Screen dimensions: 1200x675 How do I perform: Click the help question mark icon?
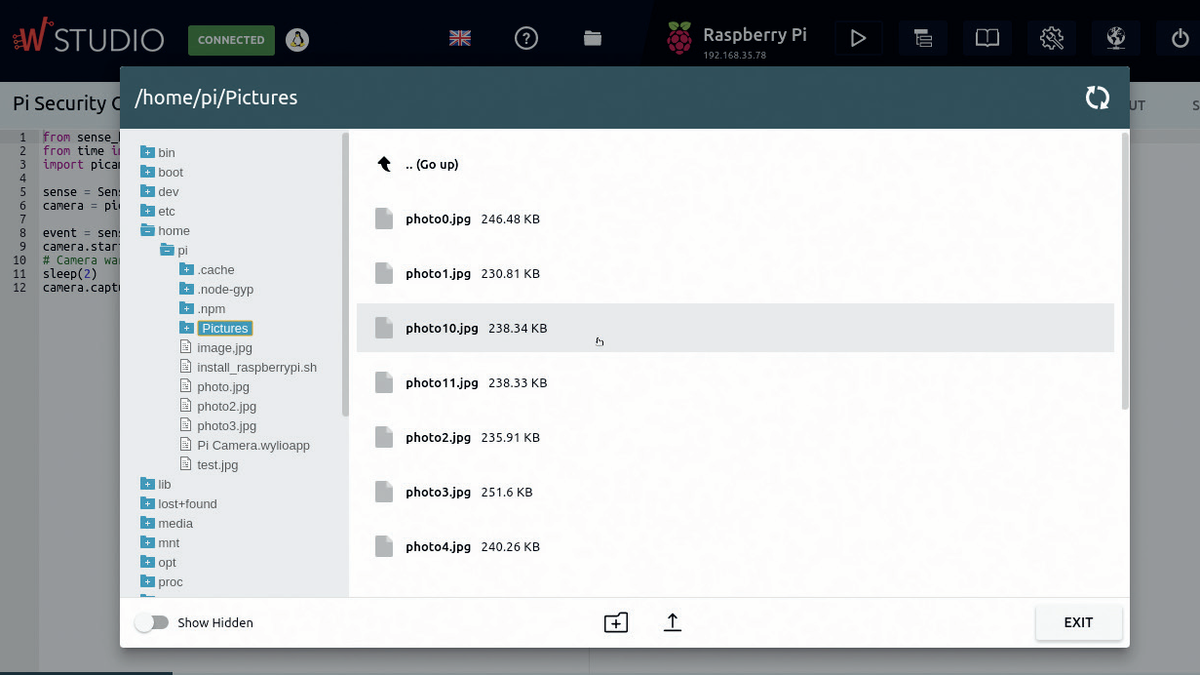[526, 37]
